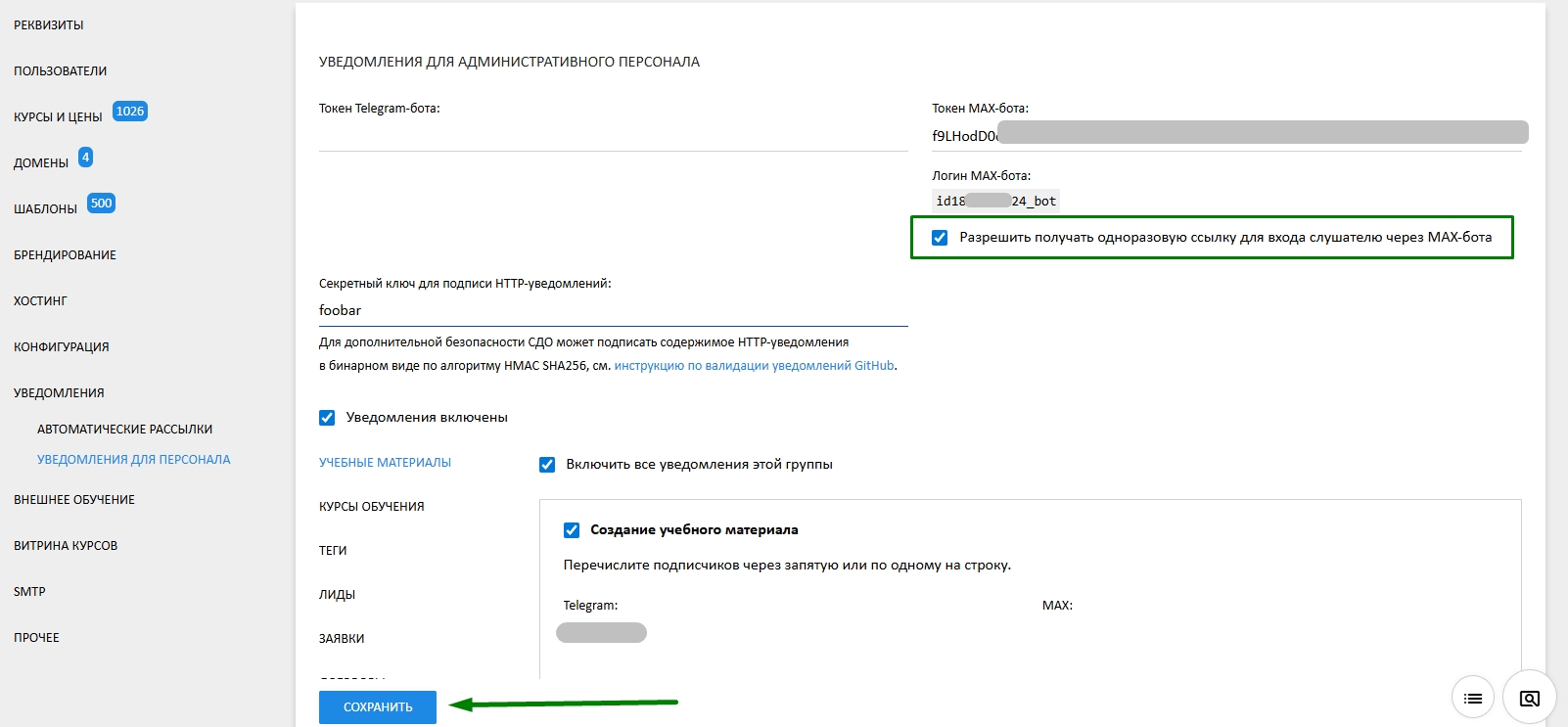The width and height of the screenshot is (1568, 727).
Task: Uncheck Уведомления включены checkbox
Action: (327, 418)
